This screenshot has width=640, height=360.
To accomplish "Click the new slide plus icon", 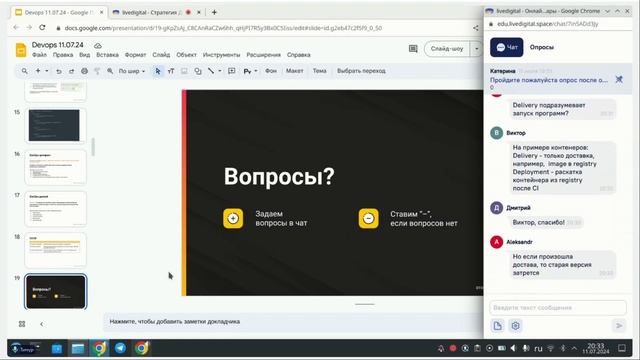I will pos(38,71).
